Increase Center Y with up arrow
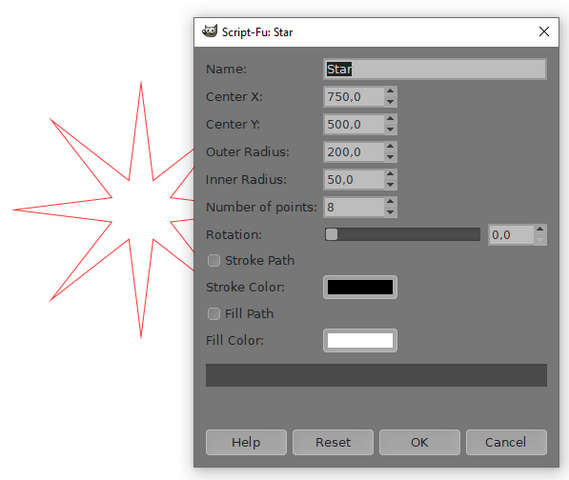This screenshot has width=569, height=480. (390, 119)
